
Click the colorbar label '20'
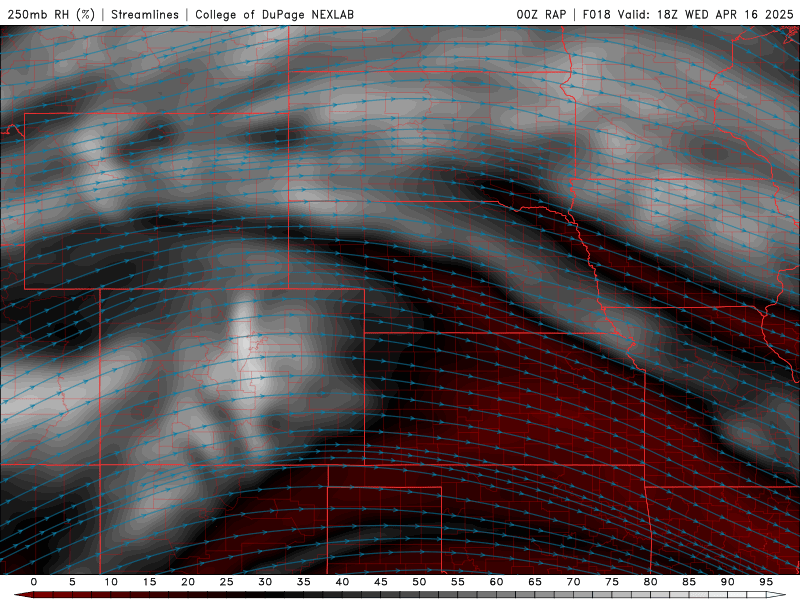(x=188, y=582)
